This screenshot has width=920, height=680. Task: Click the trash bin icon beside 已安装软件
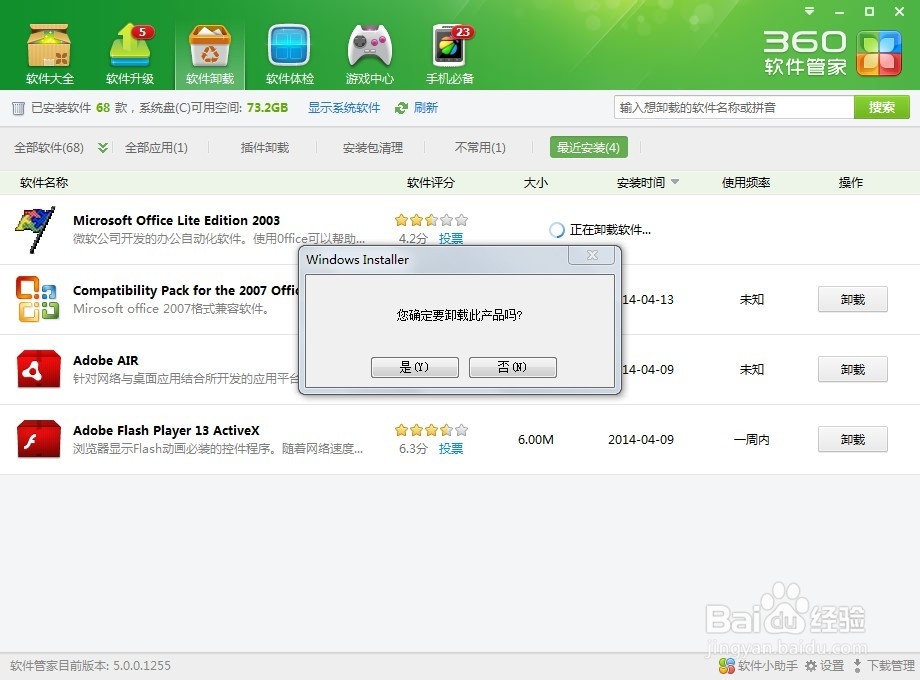18,108
